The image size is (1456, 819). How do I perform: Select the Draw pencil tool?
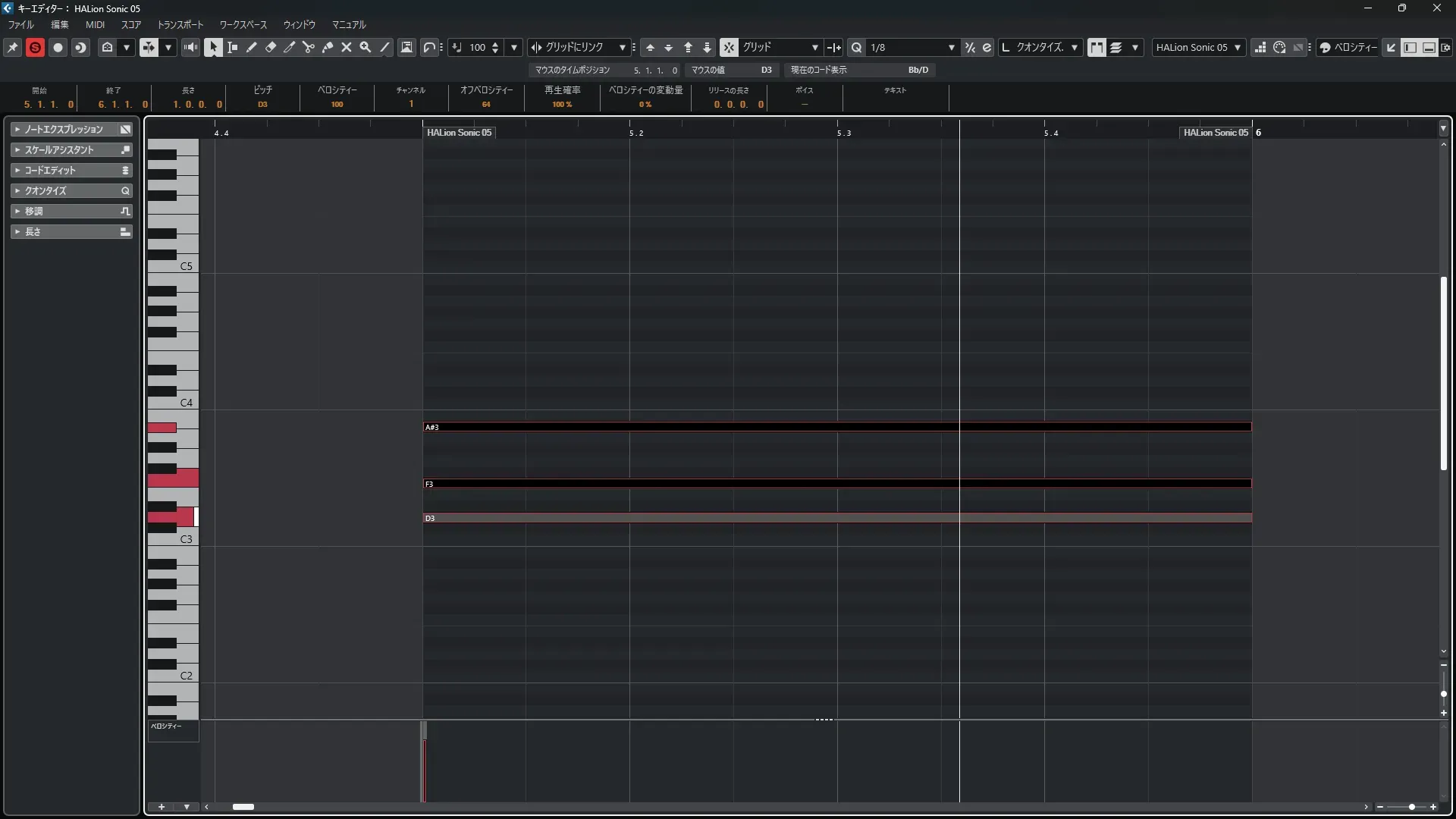tap(251, 47)
